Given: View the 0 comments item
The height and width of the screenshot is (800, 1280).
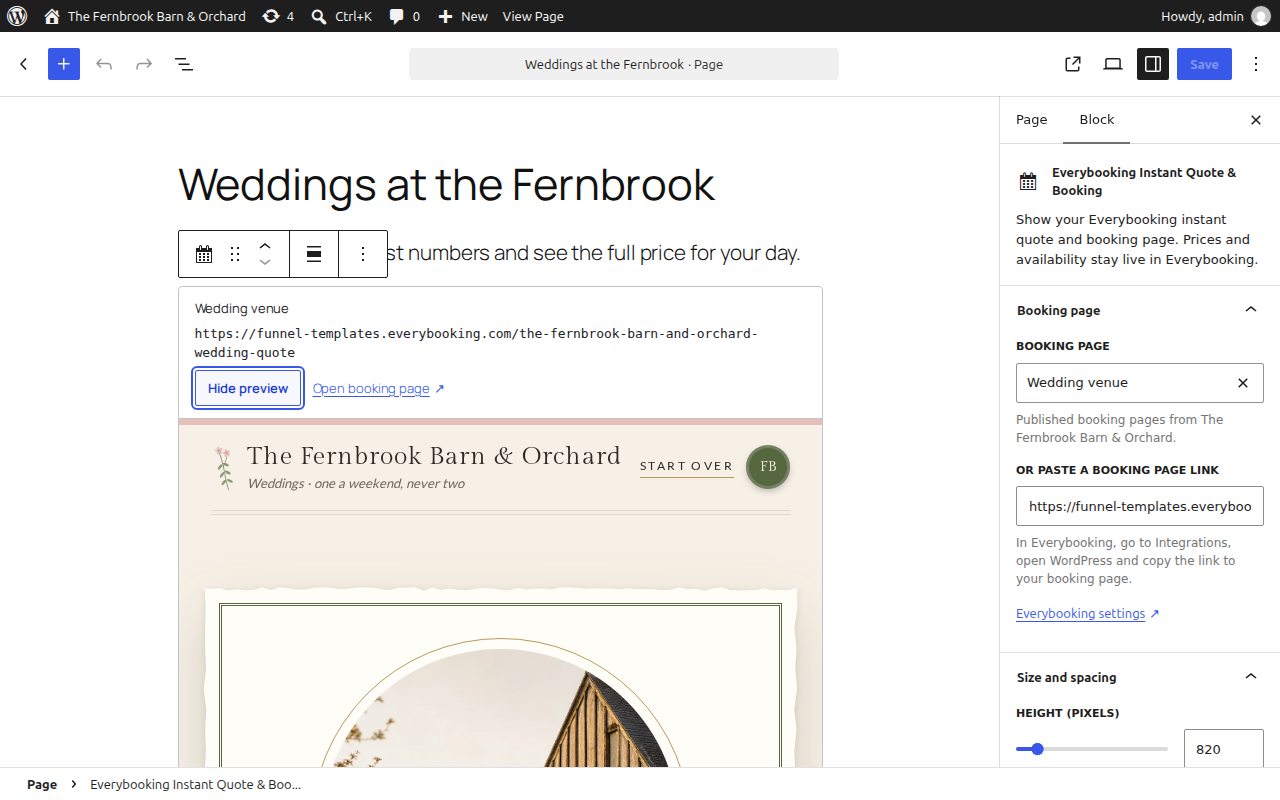Looking at the screenshot, I should tap(404, 16).
